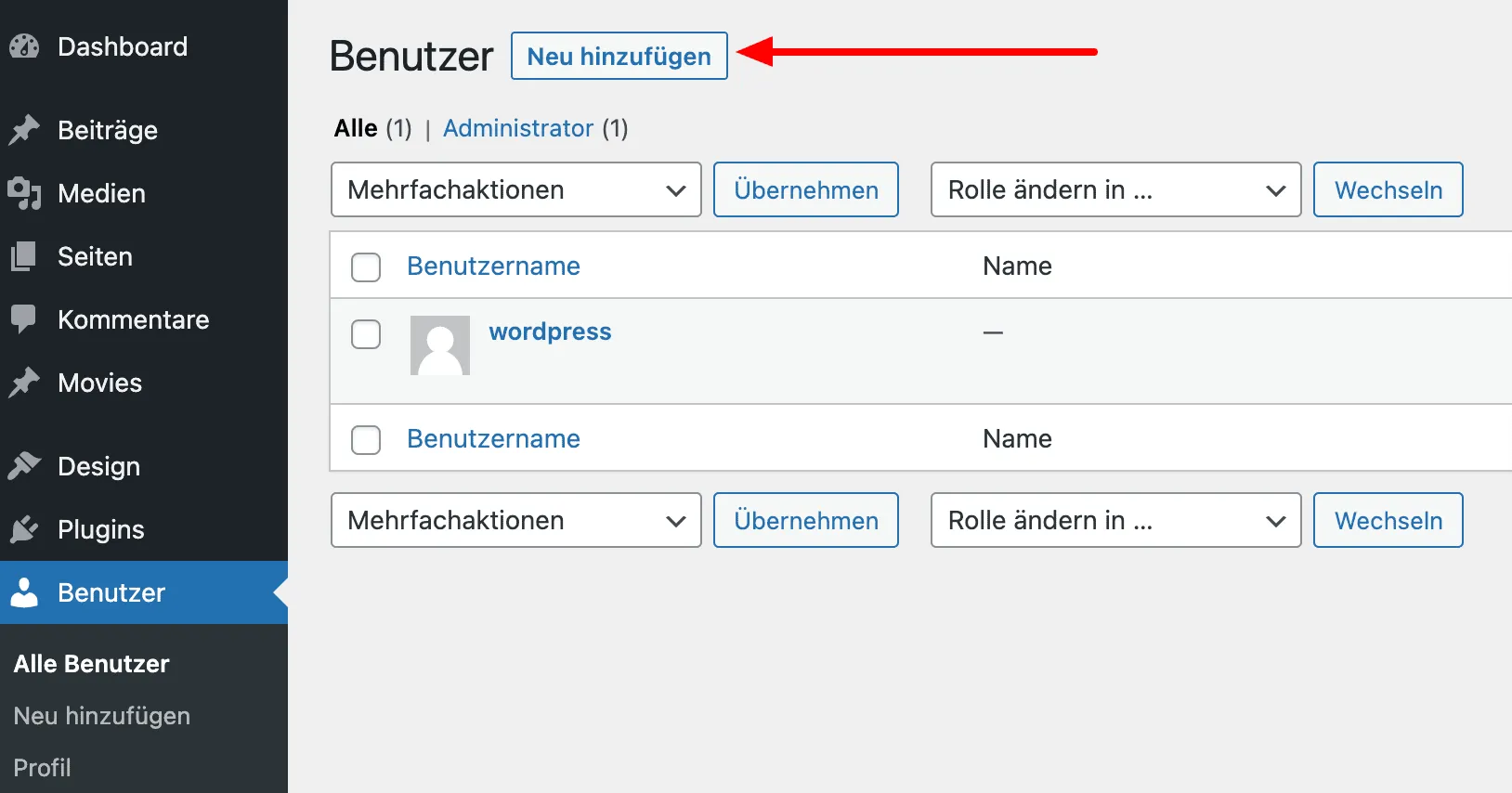Check the select-all checkbox in the bottom row
This screenshot has width=1512, height=793.
[x=366, y=439]
